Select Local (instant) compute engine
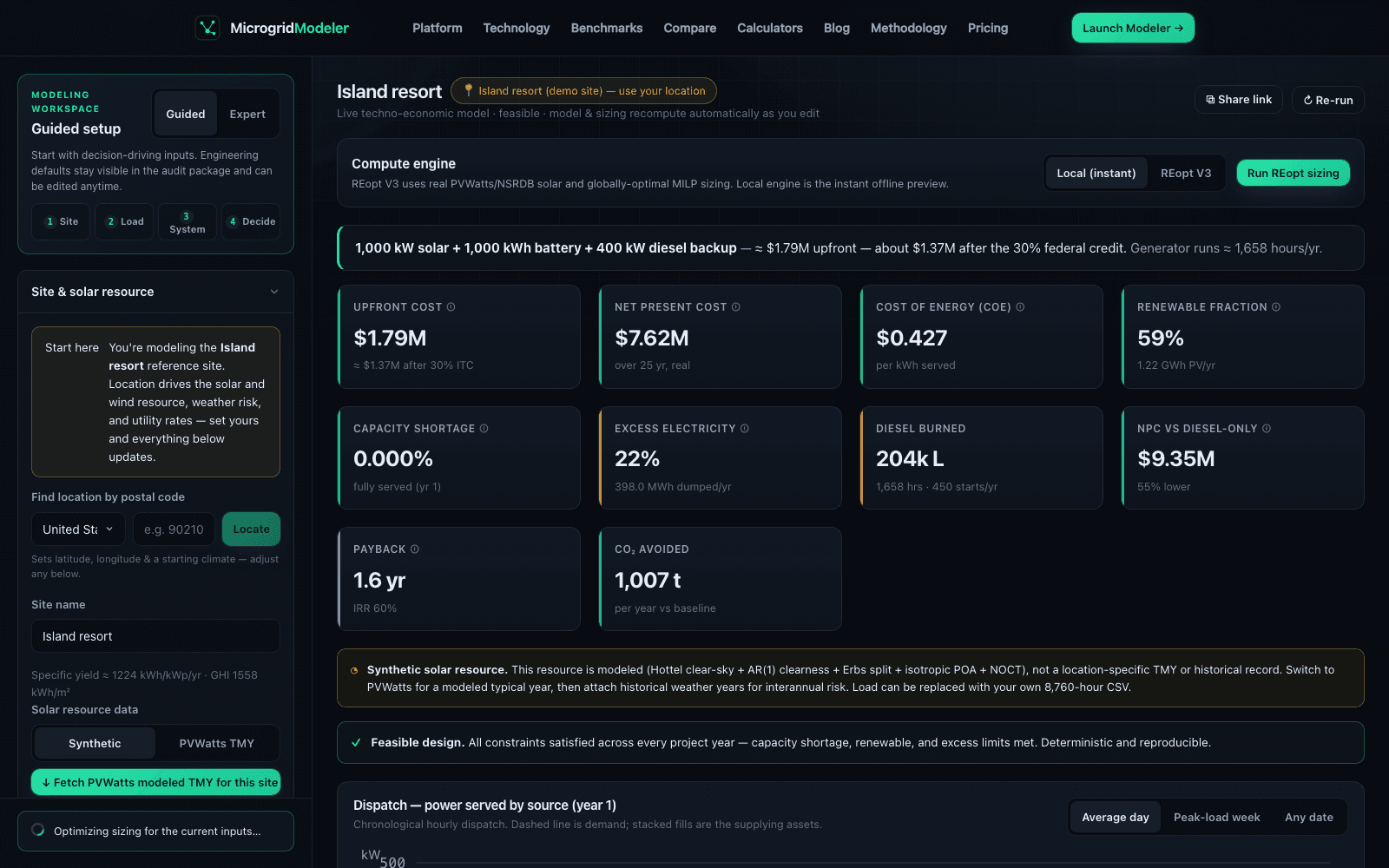 click(x=1096, y=173)
